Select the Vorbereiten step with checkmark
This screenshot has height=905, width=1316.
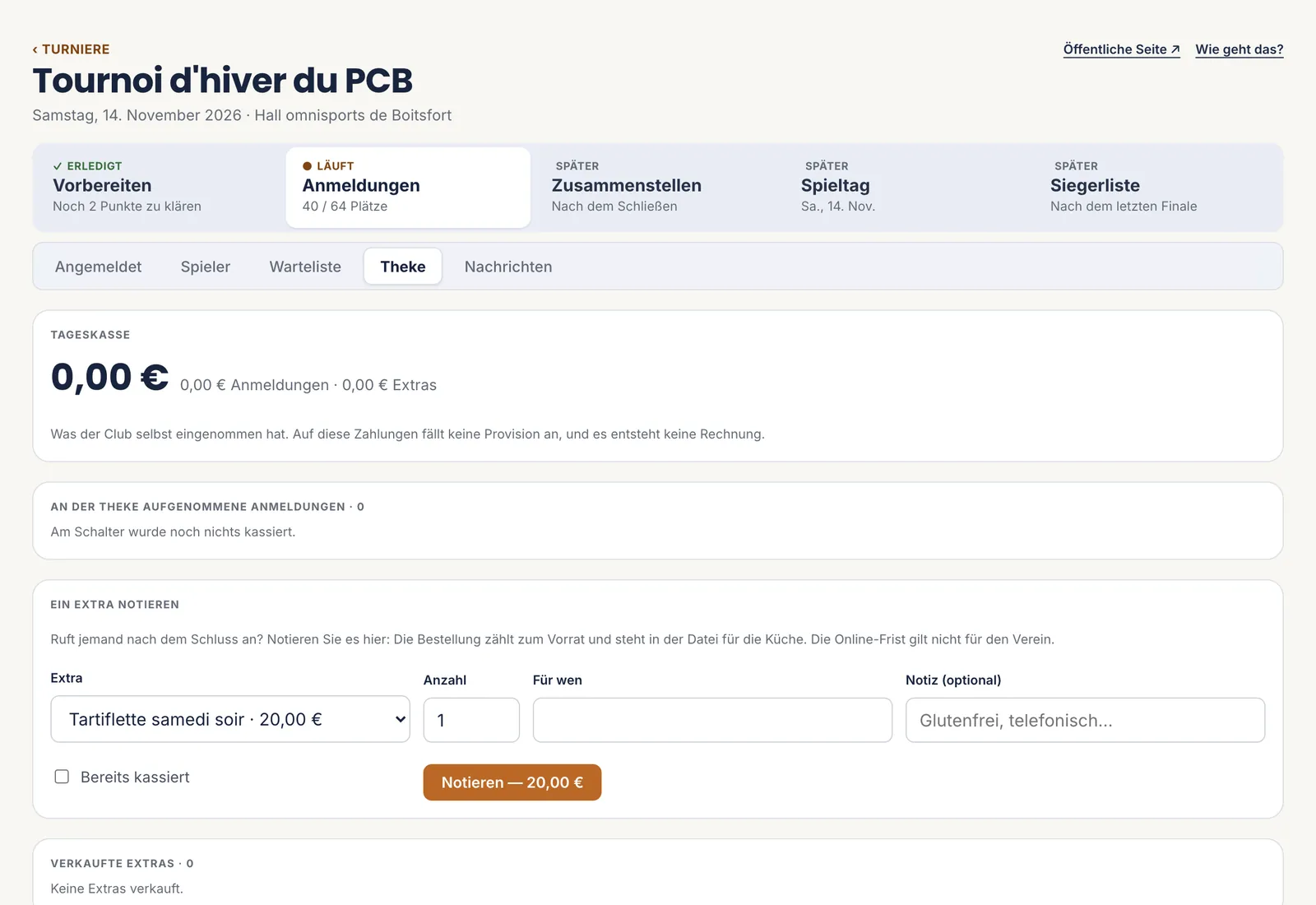tap(159, 188)
